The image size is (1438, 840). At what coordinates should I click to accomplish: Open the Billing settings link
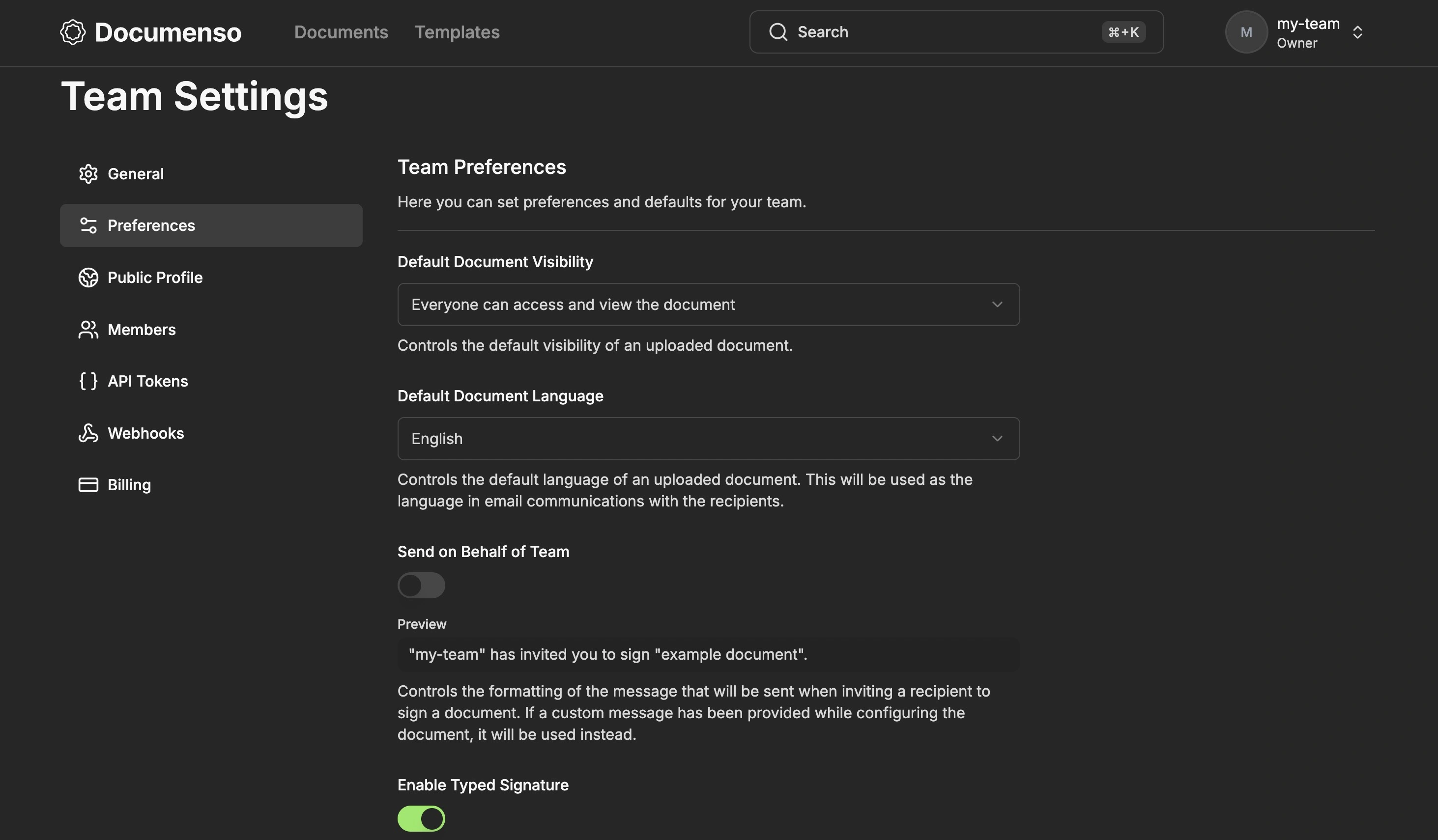point(130,485)
